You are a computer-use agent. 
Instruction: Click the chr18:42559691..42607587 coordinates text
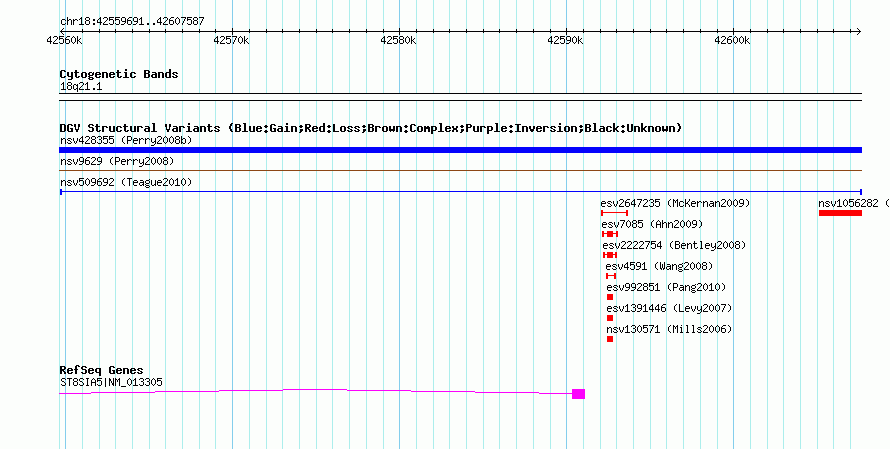click(132, 22)
